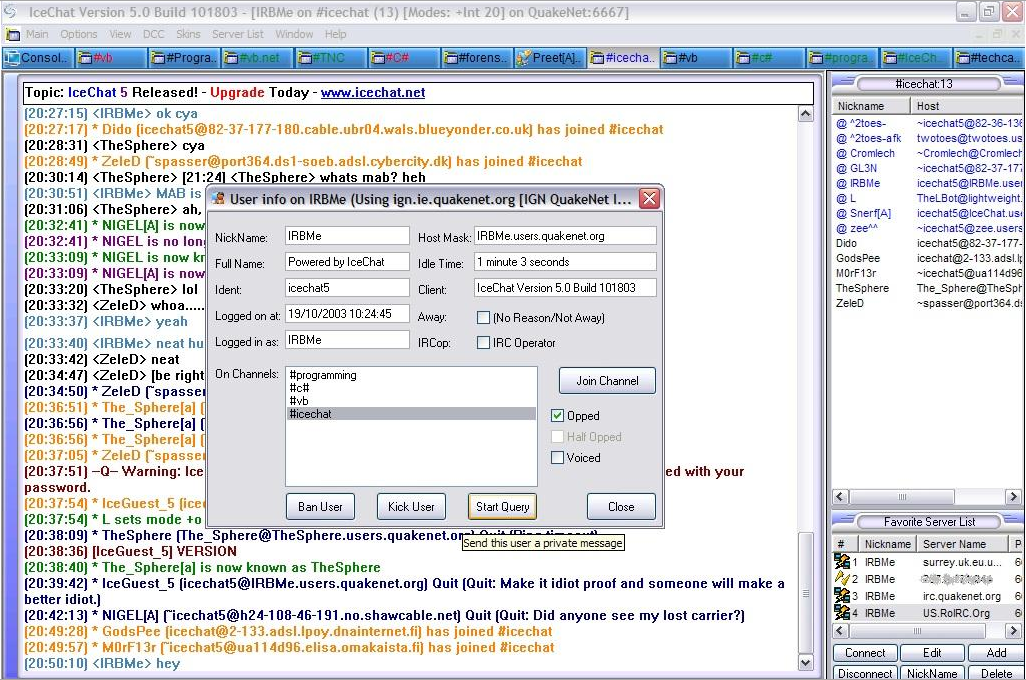
Task: Select #icechat in the On Channels list
Action: pyautogui.click(x=411, y=414)
